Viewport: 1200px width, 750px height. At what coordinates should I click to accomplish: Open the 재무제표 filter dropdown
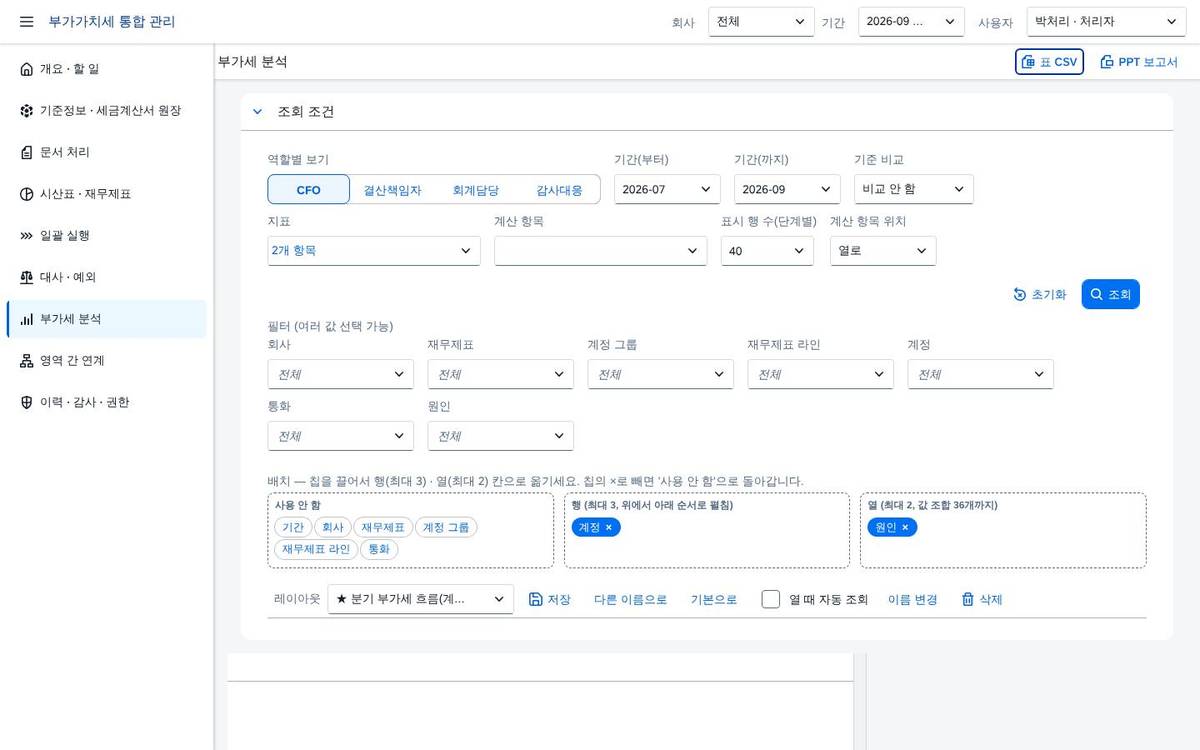coord(501,374)
